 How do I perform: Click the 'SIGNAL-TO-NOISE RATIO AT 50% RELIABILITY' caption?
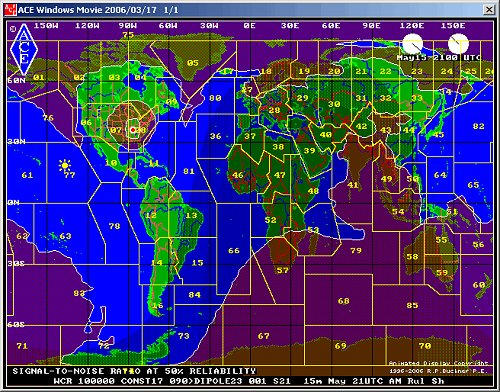pyautogui.click(x=134, y=371)
